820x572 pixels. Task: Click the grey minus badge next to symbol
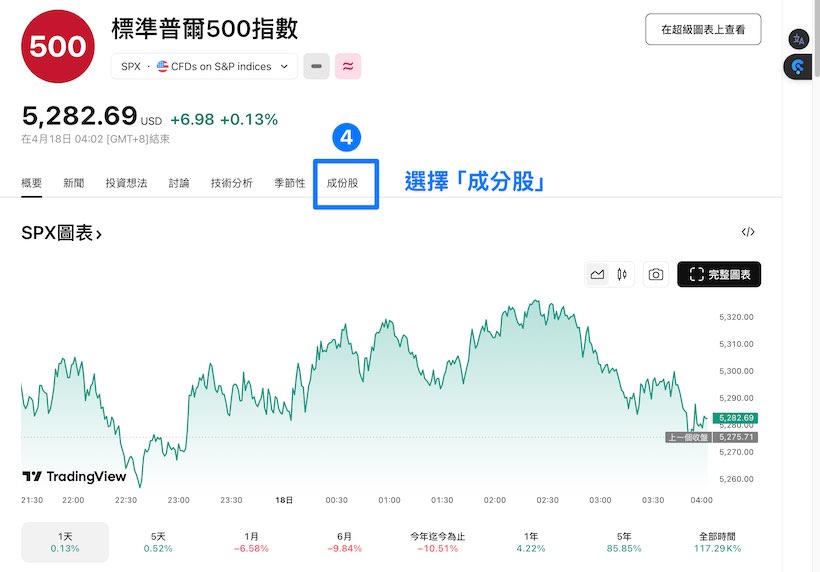tap(316, 66)
